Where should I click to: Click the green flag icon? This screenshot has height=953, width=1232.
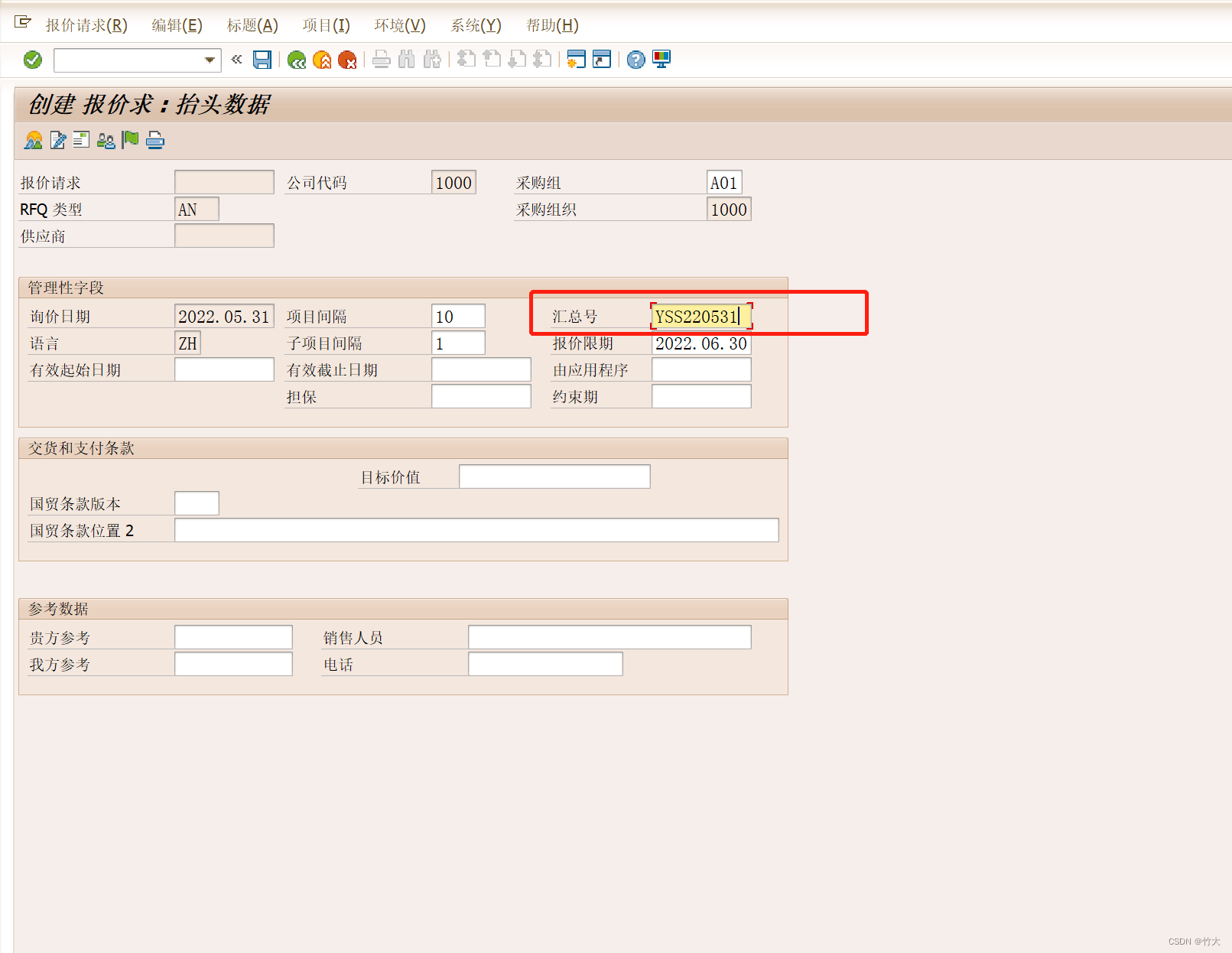(131, 140)
